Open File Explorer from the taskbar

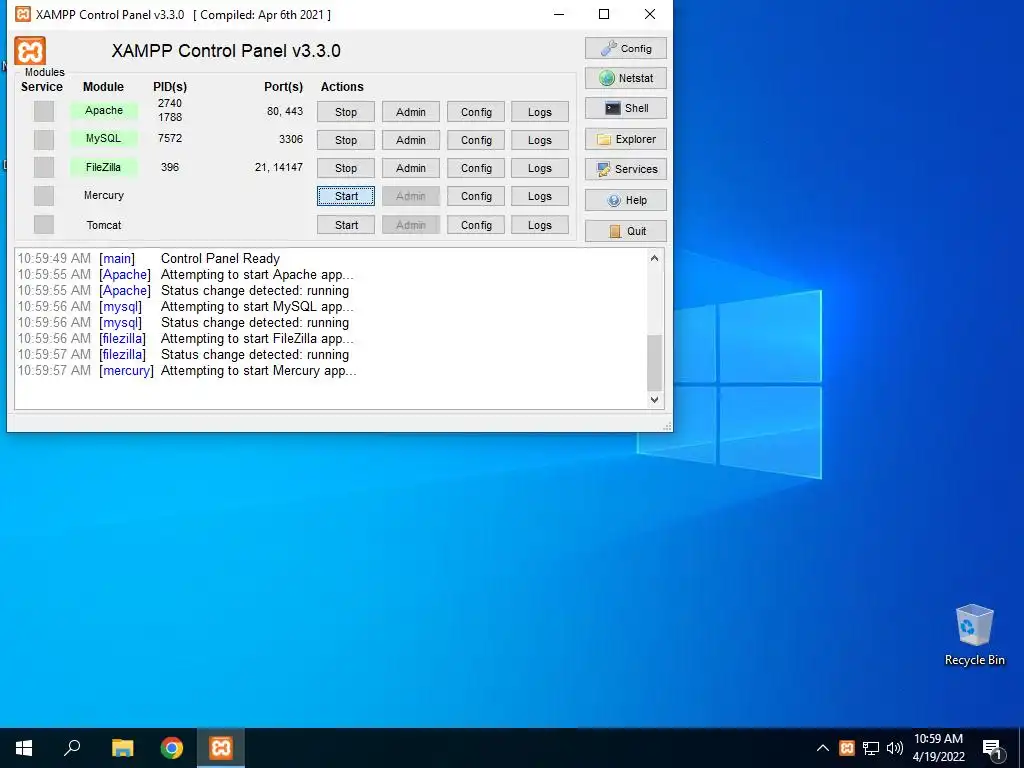[122, 748]
